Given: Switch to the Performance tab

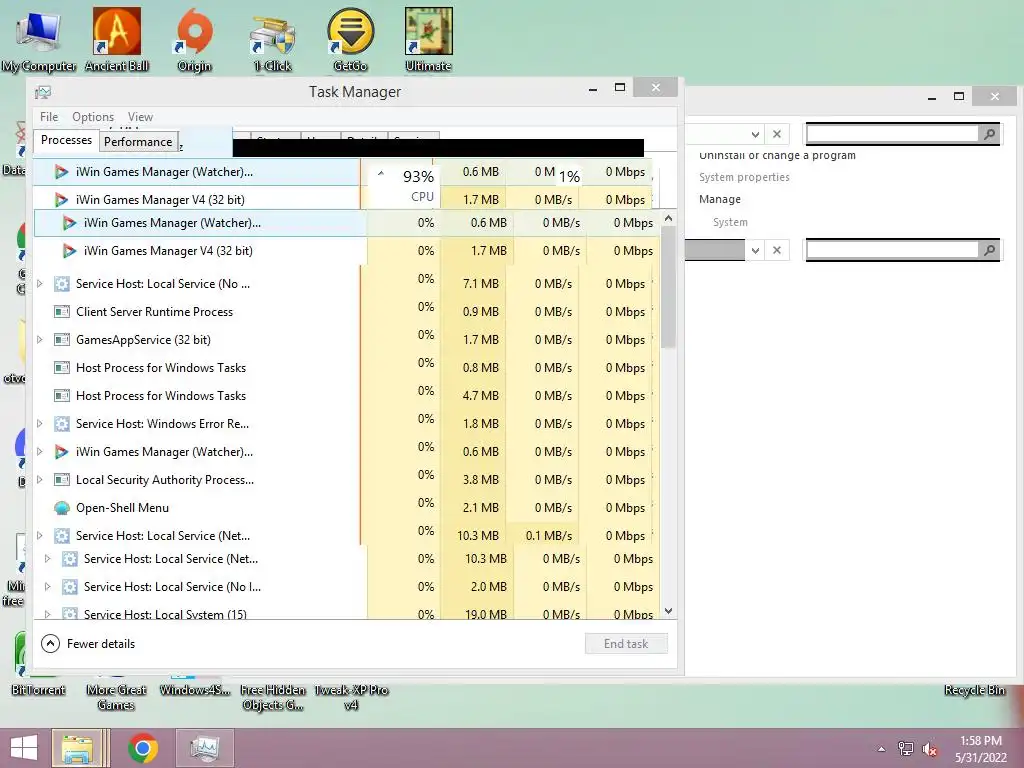Looking at the screenshot, I should point(138,142).
